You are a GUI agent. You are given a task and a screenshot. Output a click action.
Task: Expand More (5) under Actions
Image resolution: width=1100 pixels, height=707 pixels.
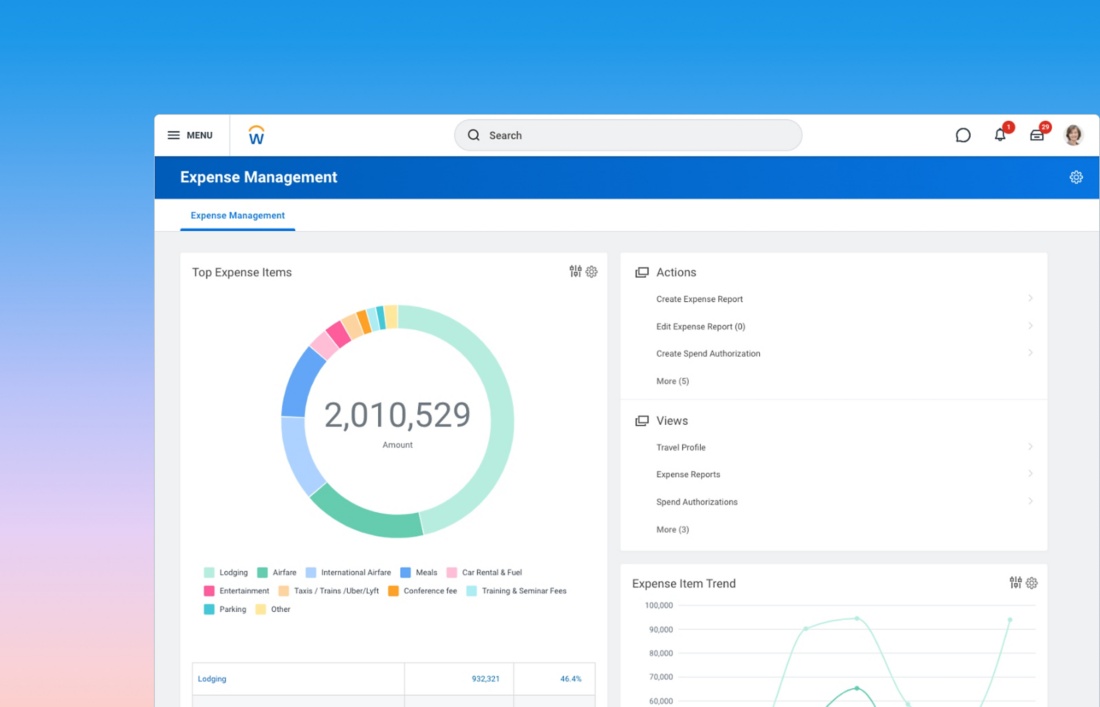(x=672, y=381)
